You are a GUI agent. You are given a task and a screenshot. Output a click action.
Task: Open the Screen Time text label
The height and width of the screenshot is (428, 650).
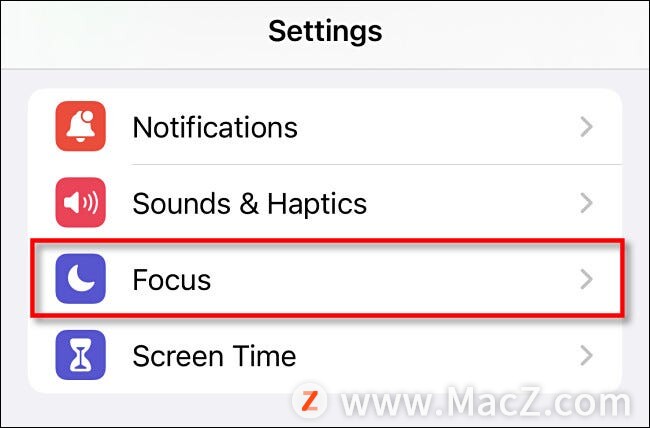[x=214, y=356]
